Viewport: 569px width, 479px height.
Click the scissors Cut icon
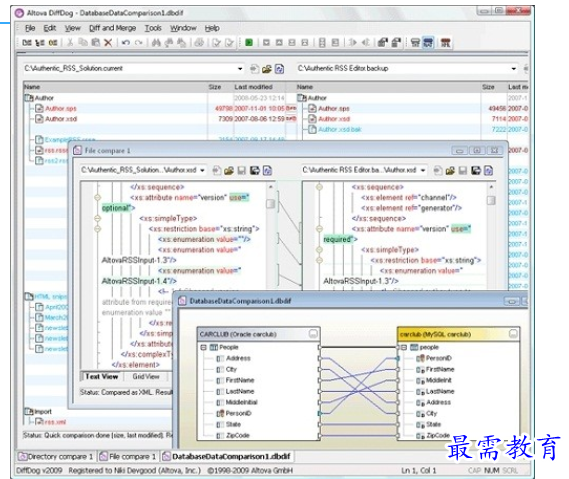[x=70, y=43]
